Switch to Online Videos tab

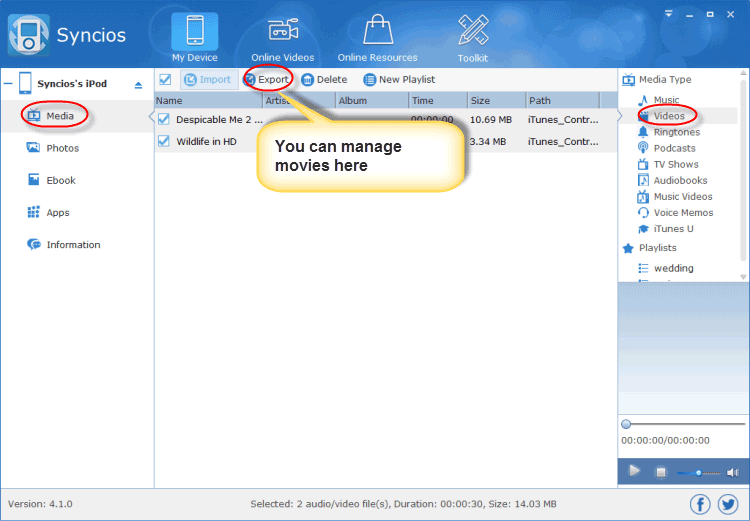tap(283, 39)
